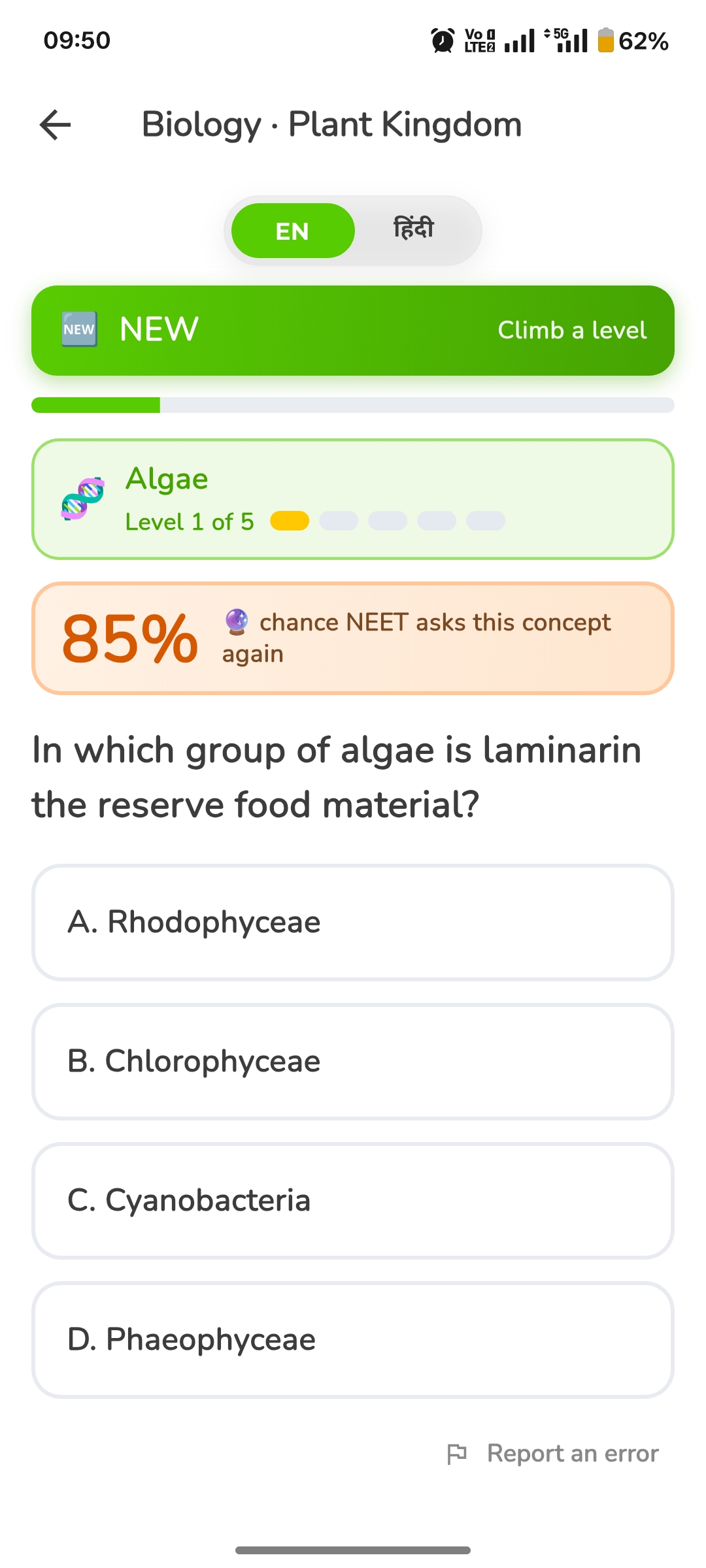Tap Climb a level text
The image size is (706, 1568).
(x=572, y=330)
